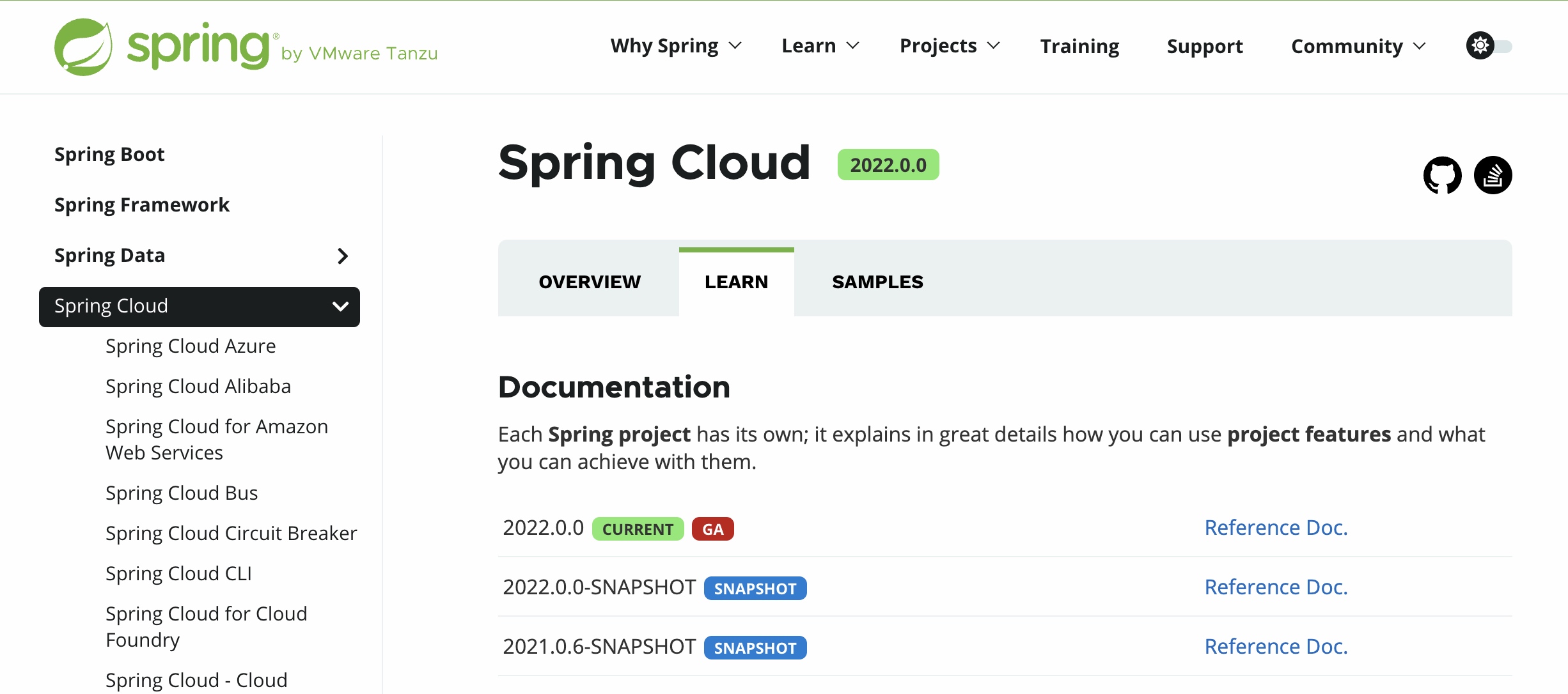The image size is (1568, 694).
Task: Open the Support page
Action: coord(1205,46)
